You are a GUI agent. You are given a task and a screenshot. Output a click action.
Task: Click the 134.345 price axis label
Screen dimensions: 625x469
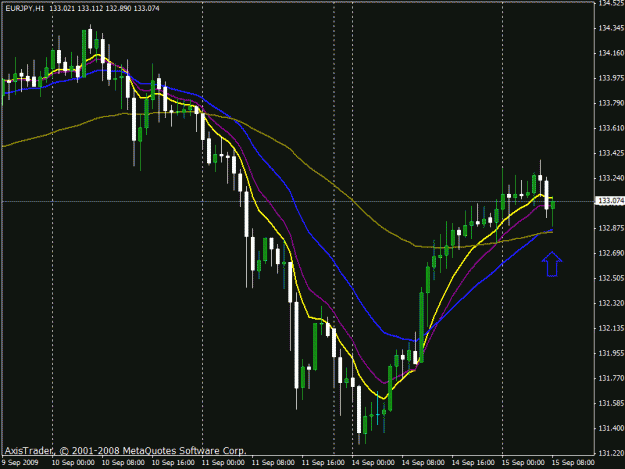[611, 28]
